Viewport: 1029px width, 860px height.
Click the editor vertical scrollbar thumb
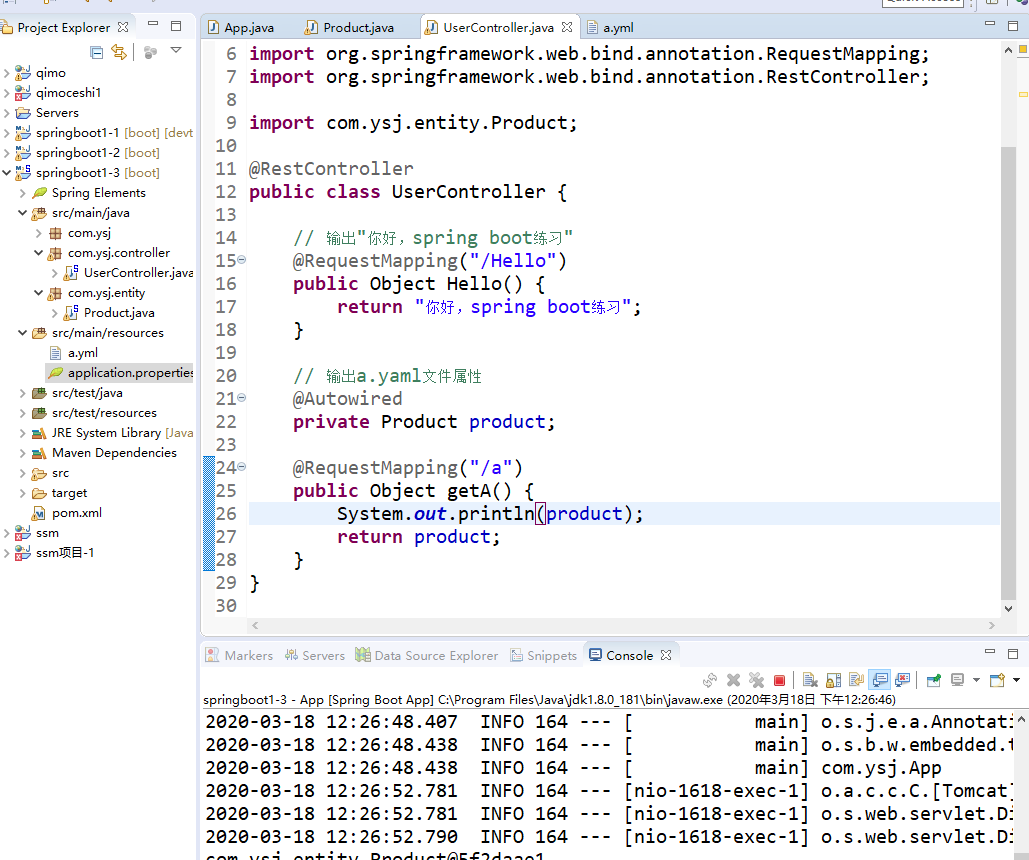pos(1008,373)
